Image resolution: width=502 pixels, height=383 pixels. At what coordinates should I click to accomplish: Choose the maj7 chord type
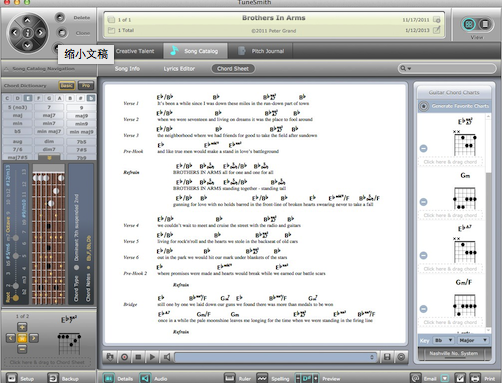pyautogui.click(x=49, y=115)
